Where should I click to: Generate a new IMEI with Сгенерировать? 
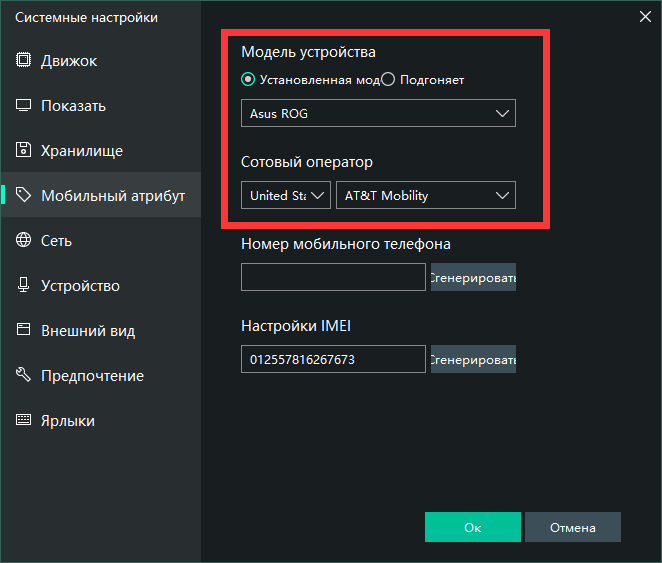[473, 359]
